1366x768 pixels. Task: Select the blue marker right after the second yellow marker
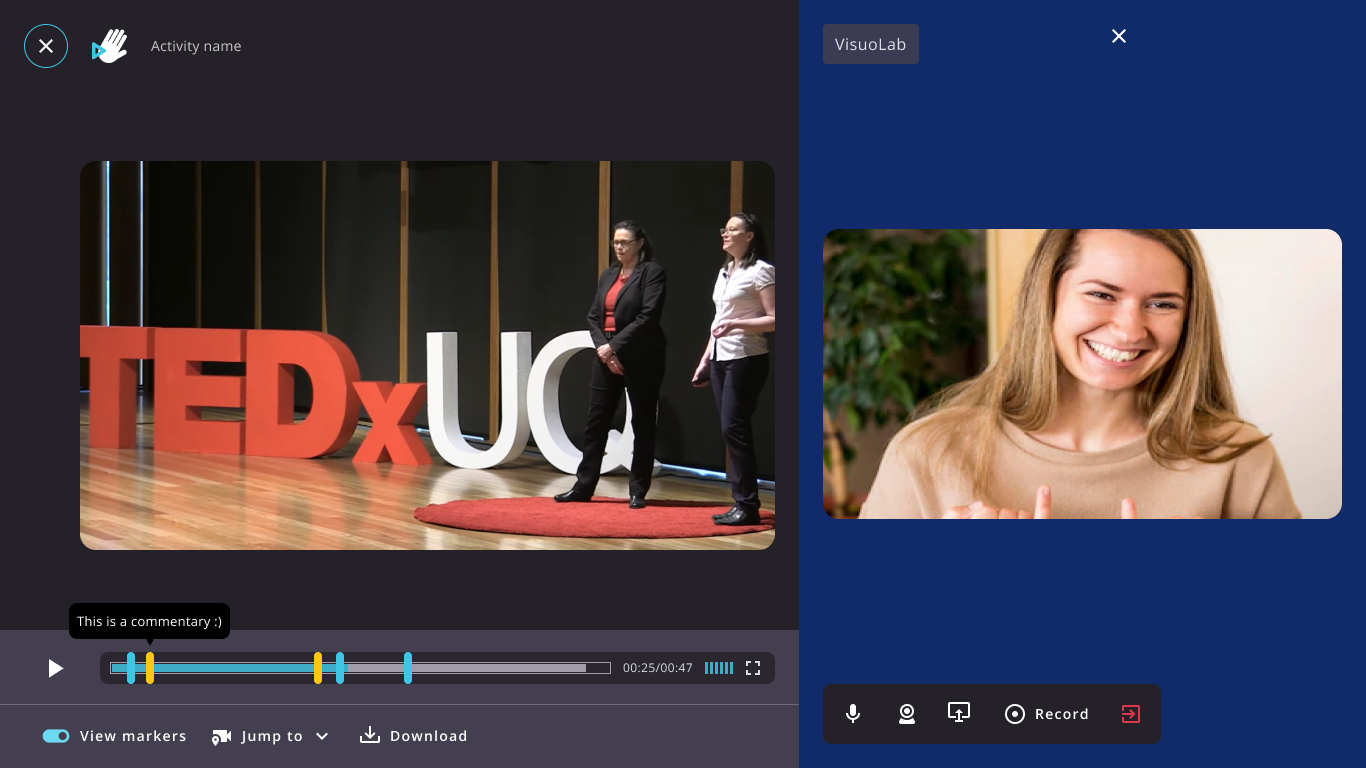[340, 668]
